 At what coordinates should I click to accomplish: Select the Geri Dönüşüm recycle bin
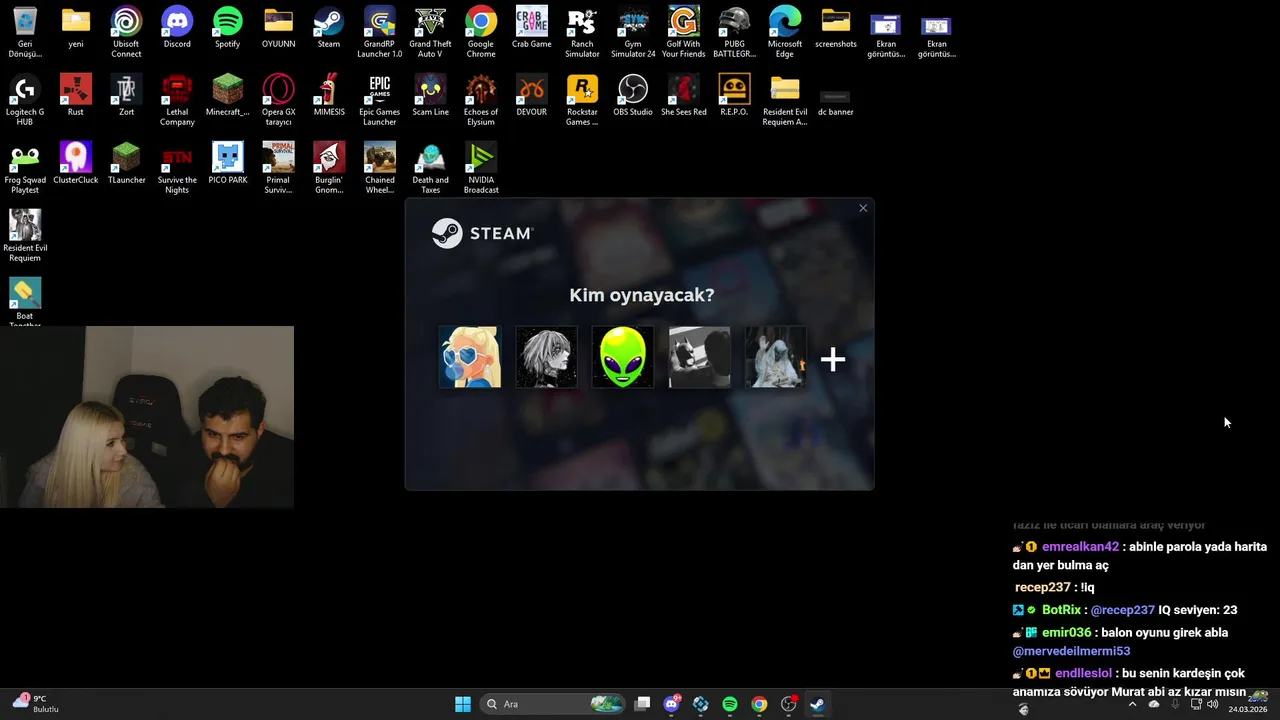coord(25,32)
